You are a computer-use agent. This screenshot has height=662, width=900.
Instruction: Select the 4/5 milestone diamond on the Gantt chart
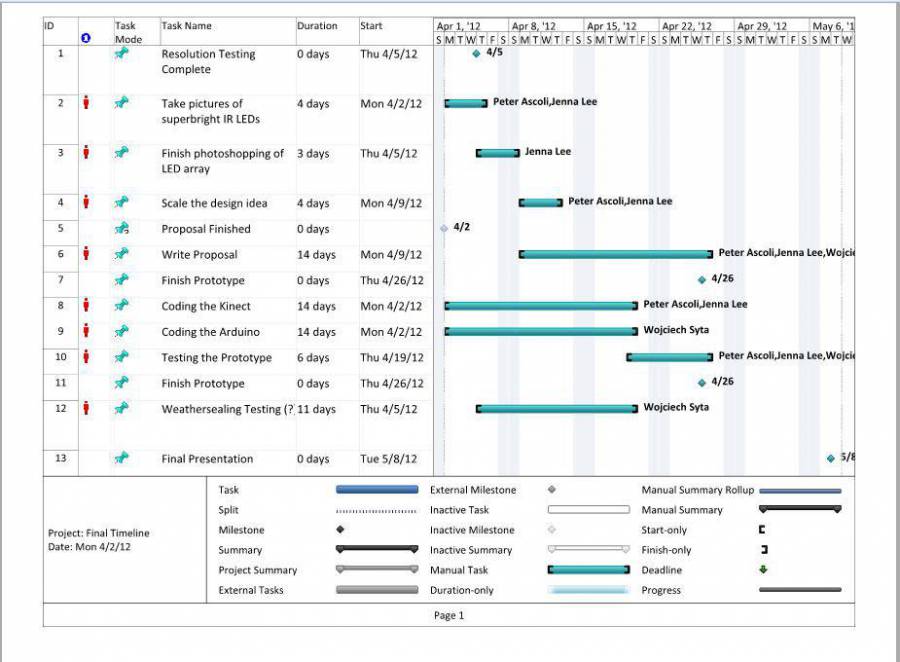point(476,54)
